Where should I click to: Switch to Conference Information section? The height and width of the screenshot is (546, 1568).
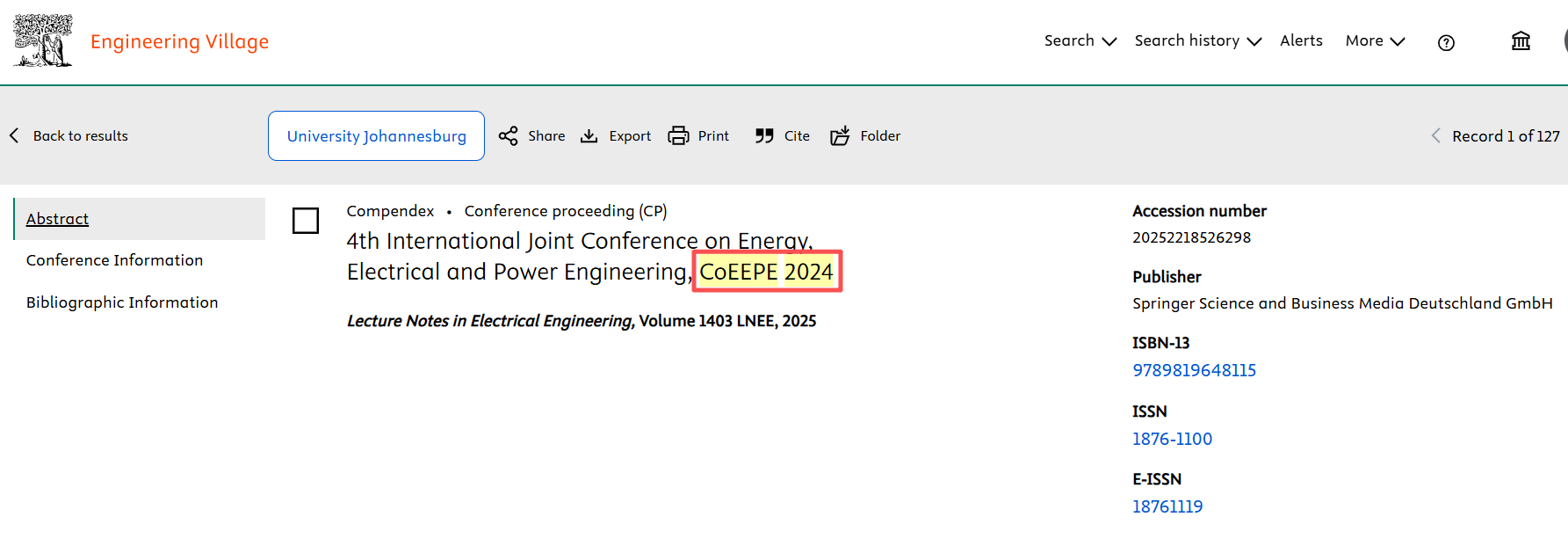pos(115,260)
